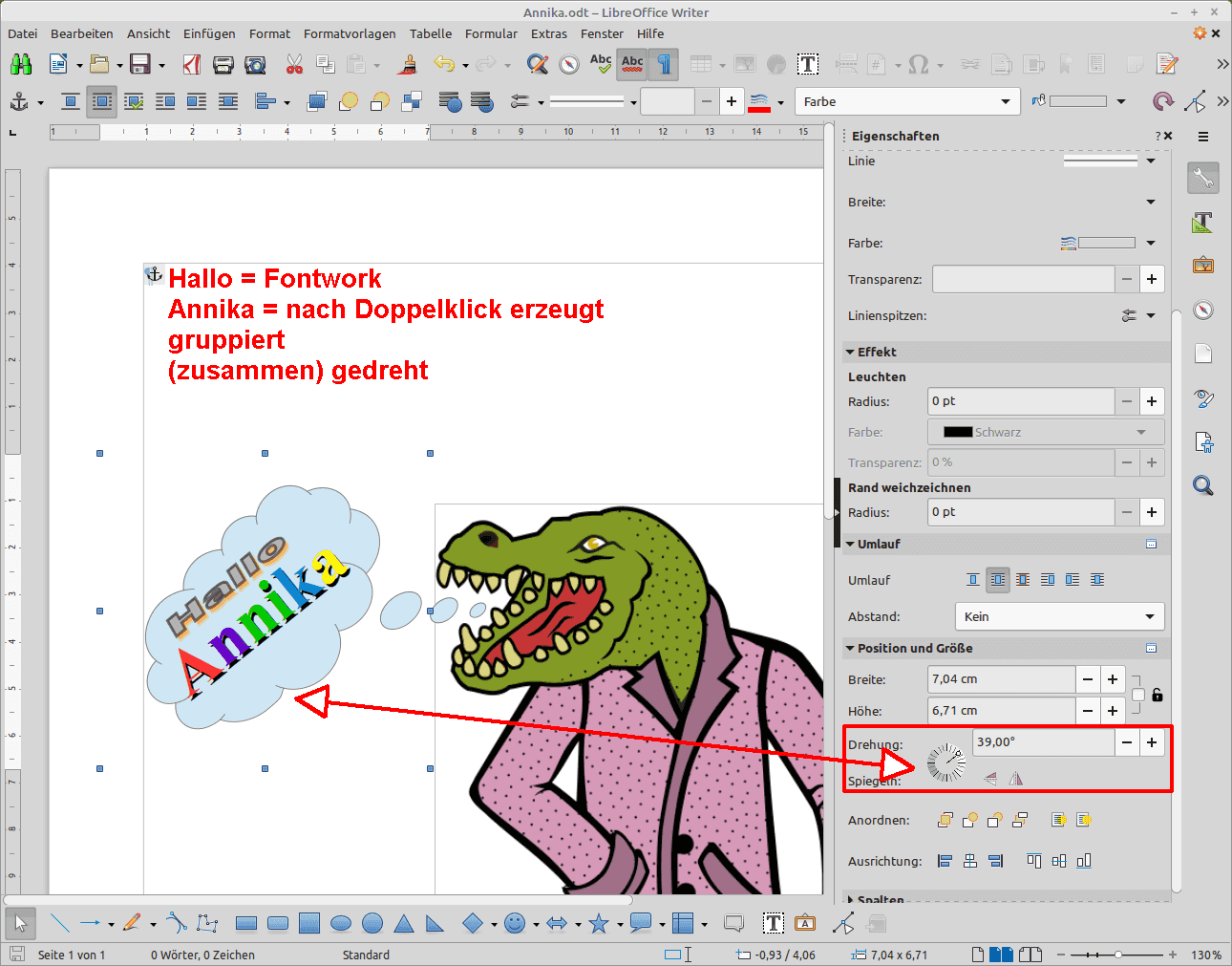The image size is (1232, 966).
Task: Toggle the highlighted second wrap button in the toolbar
Action: pos(102,101)
